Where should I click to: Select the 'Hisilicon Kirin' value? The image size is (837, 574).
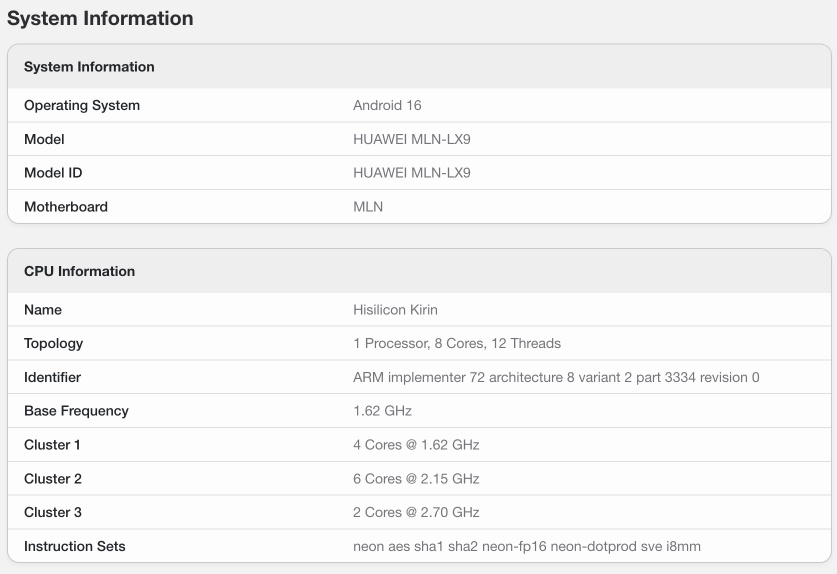395,310
